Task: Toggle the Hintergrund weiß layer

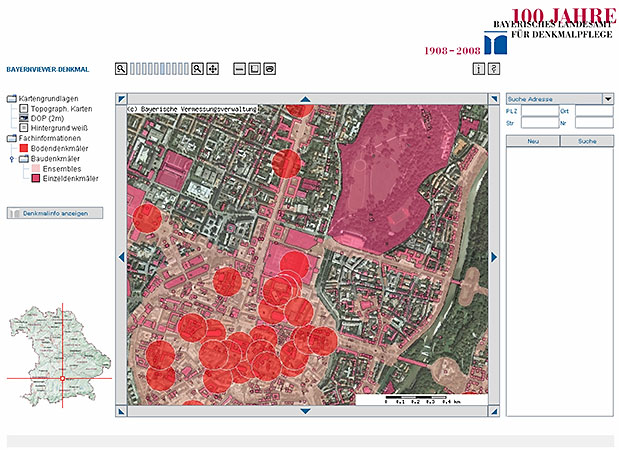Action: click(23, 128)
